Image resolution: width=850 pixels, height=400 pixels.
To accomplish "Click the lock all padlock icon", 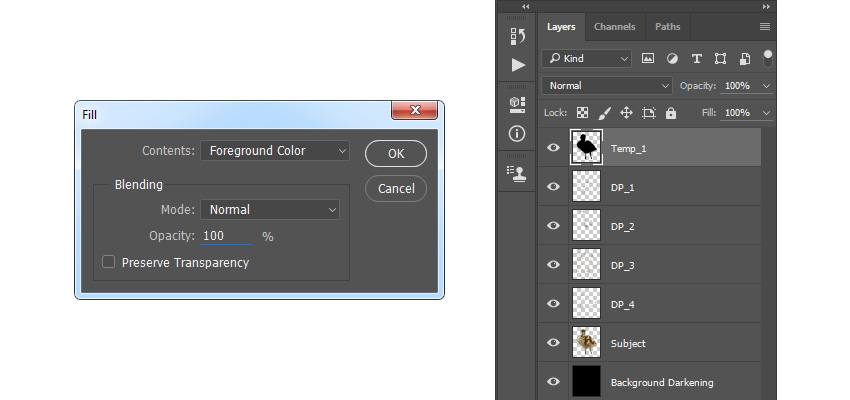I will [x=671, y=113].
